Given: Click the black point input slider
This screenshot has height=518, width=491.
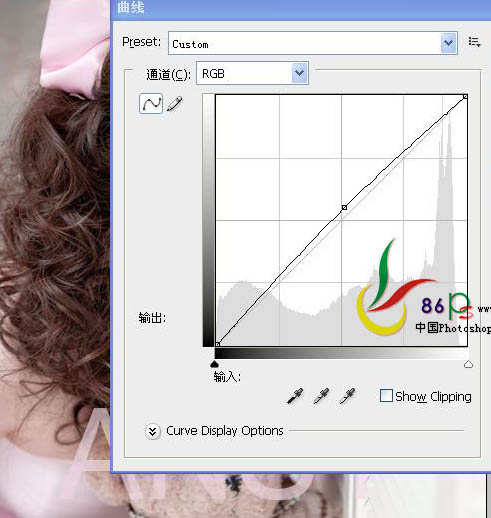Looking at the screenshot, I should point(215,364).
